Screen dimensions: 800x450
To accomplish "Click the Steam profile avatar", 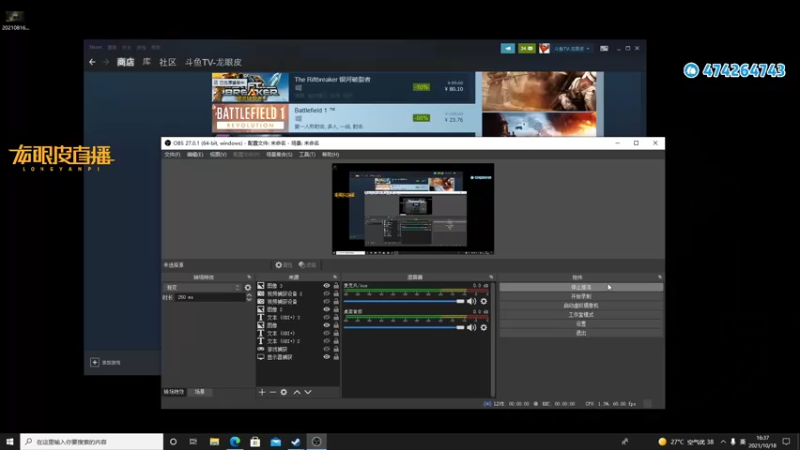I will (544, 48).
